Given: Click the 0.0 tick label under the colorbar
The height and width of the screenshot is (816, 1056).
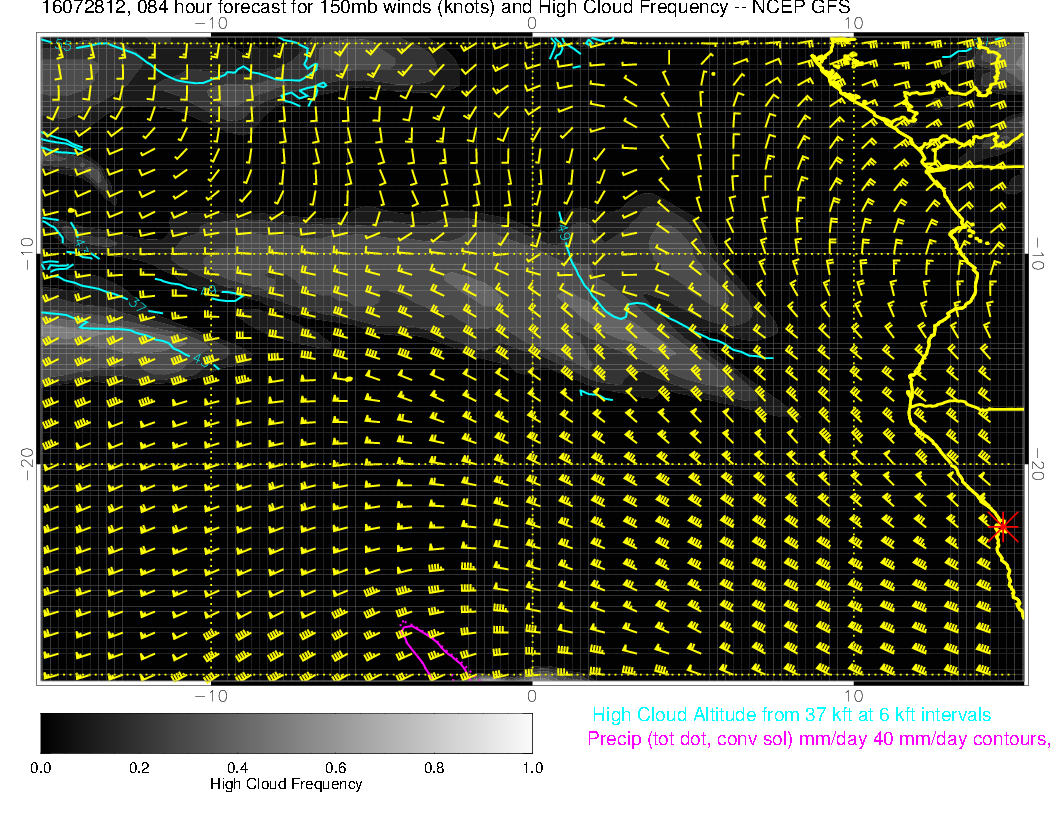Looking at the screenshot, I should [x=41, y=768].
